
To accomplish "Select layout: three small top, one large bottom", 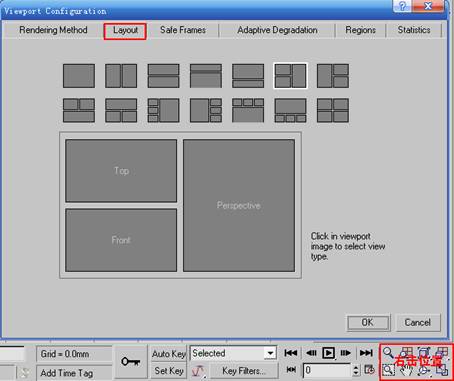I will pyautogui.click(x=248, y=110).
